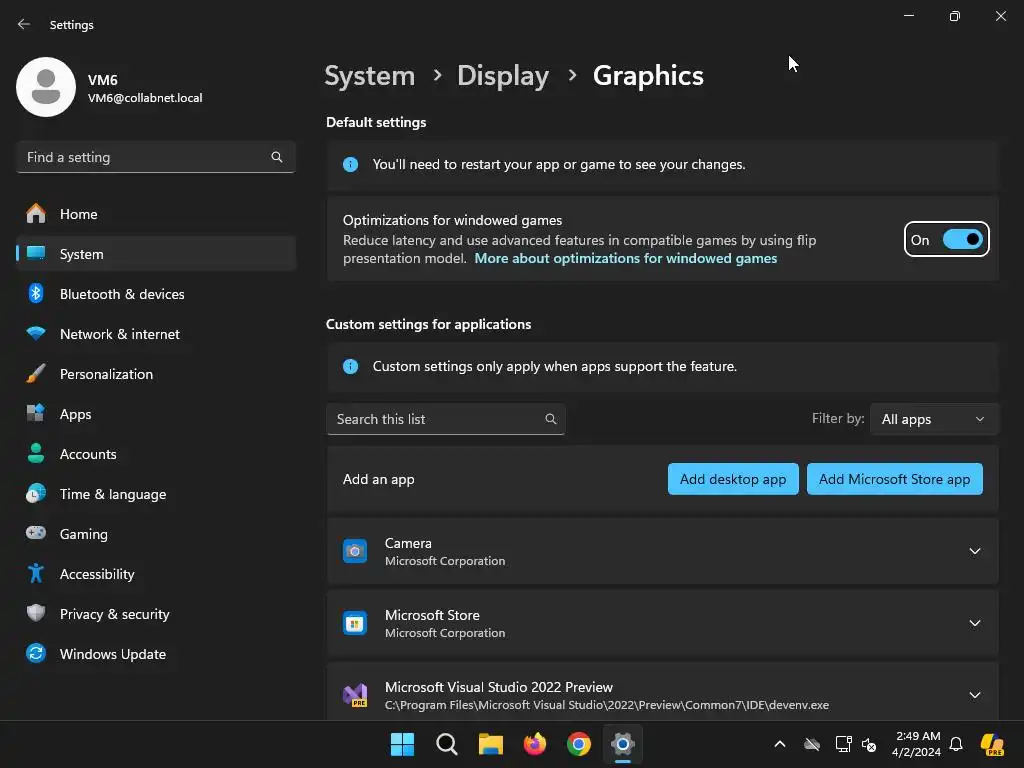Viewport: 1024px width, 768px height.
Task: Open Privacy & security settings
Action: (x=155, y=613)
